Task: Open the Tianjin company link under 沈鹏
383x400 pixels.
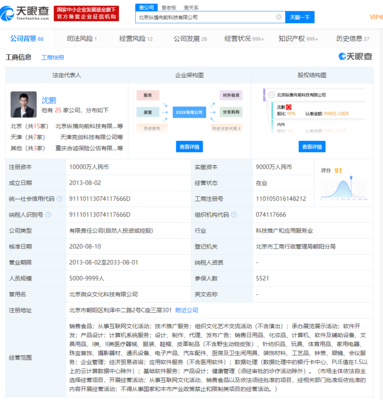Action: (91, 137)
